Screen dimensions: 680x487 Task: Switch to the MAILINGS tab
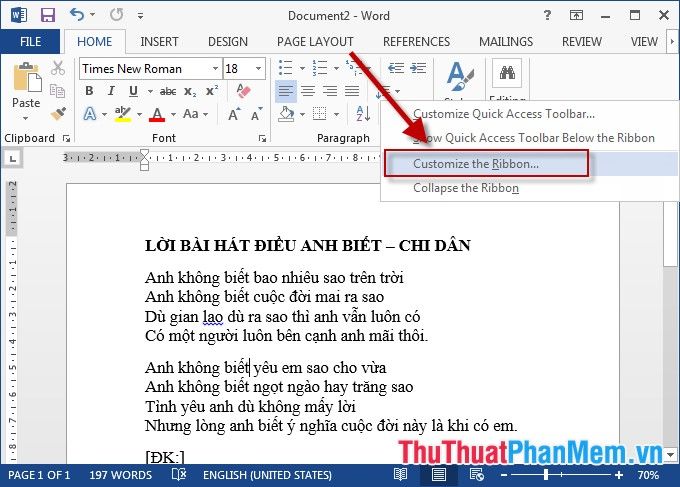click(x=506, y=42)
